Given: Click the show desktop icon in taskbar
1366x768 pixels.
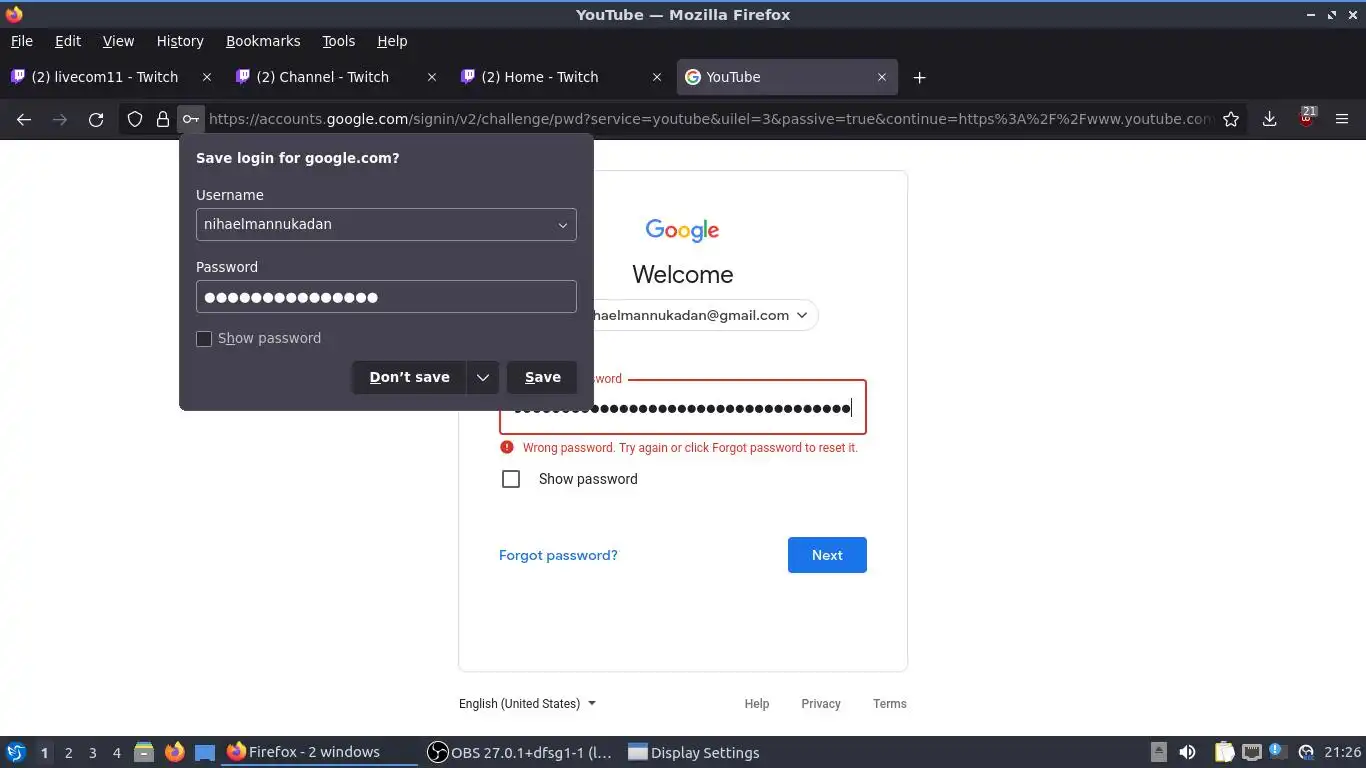Looking at the screenshot, I should pos(205,752).
